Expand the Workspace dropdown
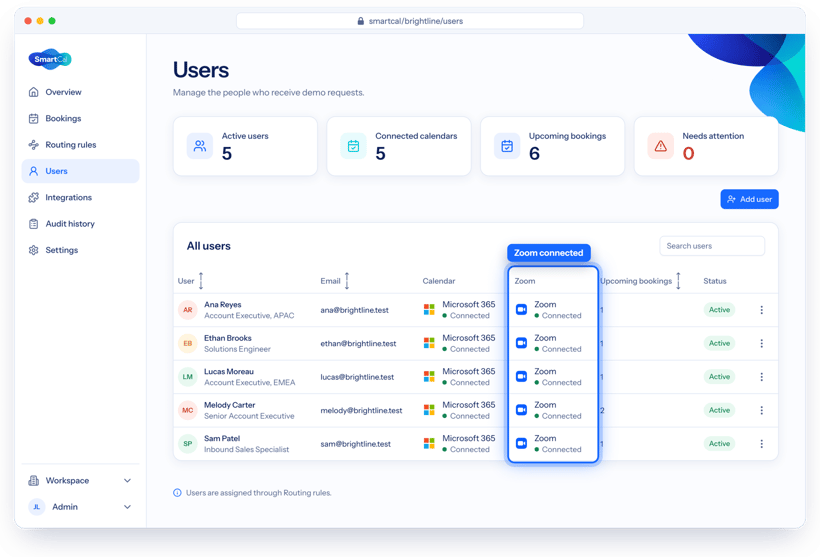 click(81, 480)
